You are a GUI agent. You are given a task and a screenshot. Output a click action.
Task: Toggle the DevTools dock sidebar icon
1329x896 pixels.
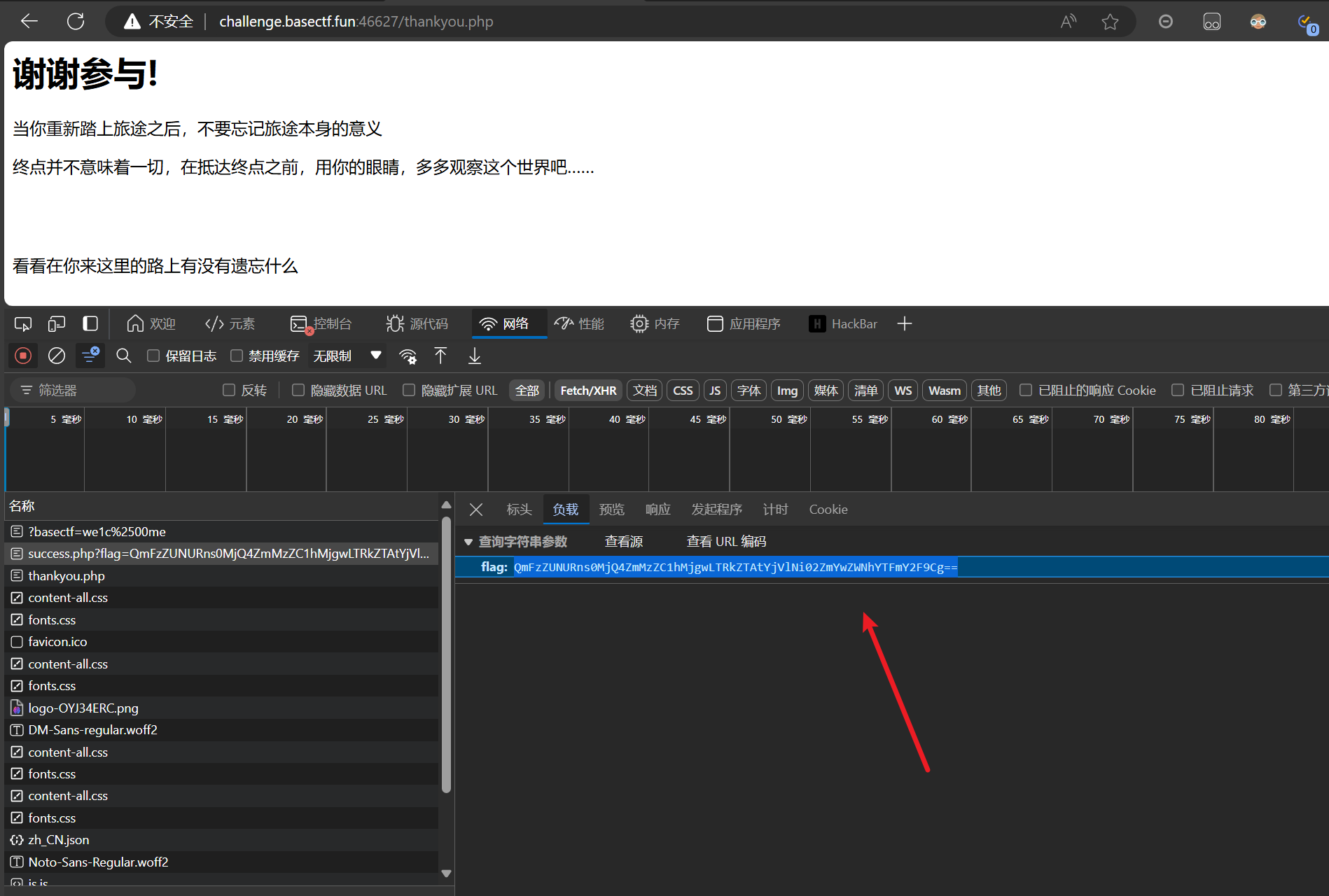tap(90, 324)
